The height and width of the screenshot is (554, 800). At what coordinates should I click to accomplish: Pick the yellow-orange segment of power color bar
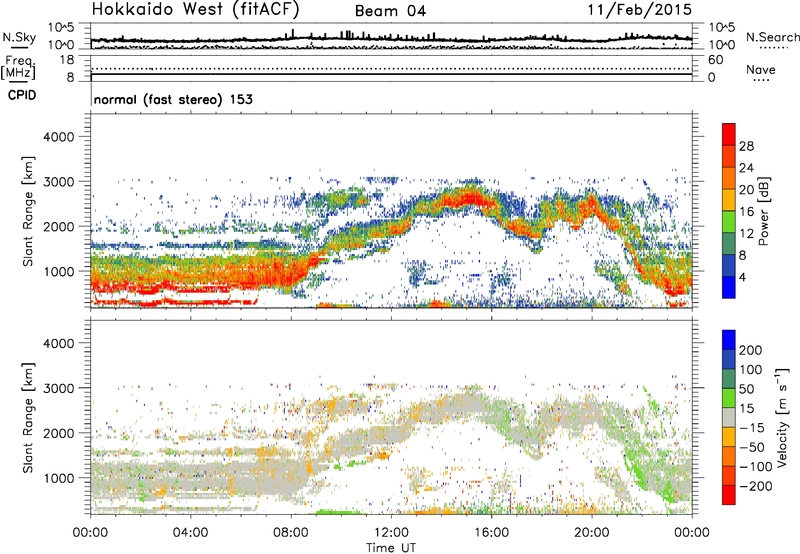729,200
